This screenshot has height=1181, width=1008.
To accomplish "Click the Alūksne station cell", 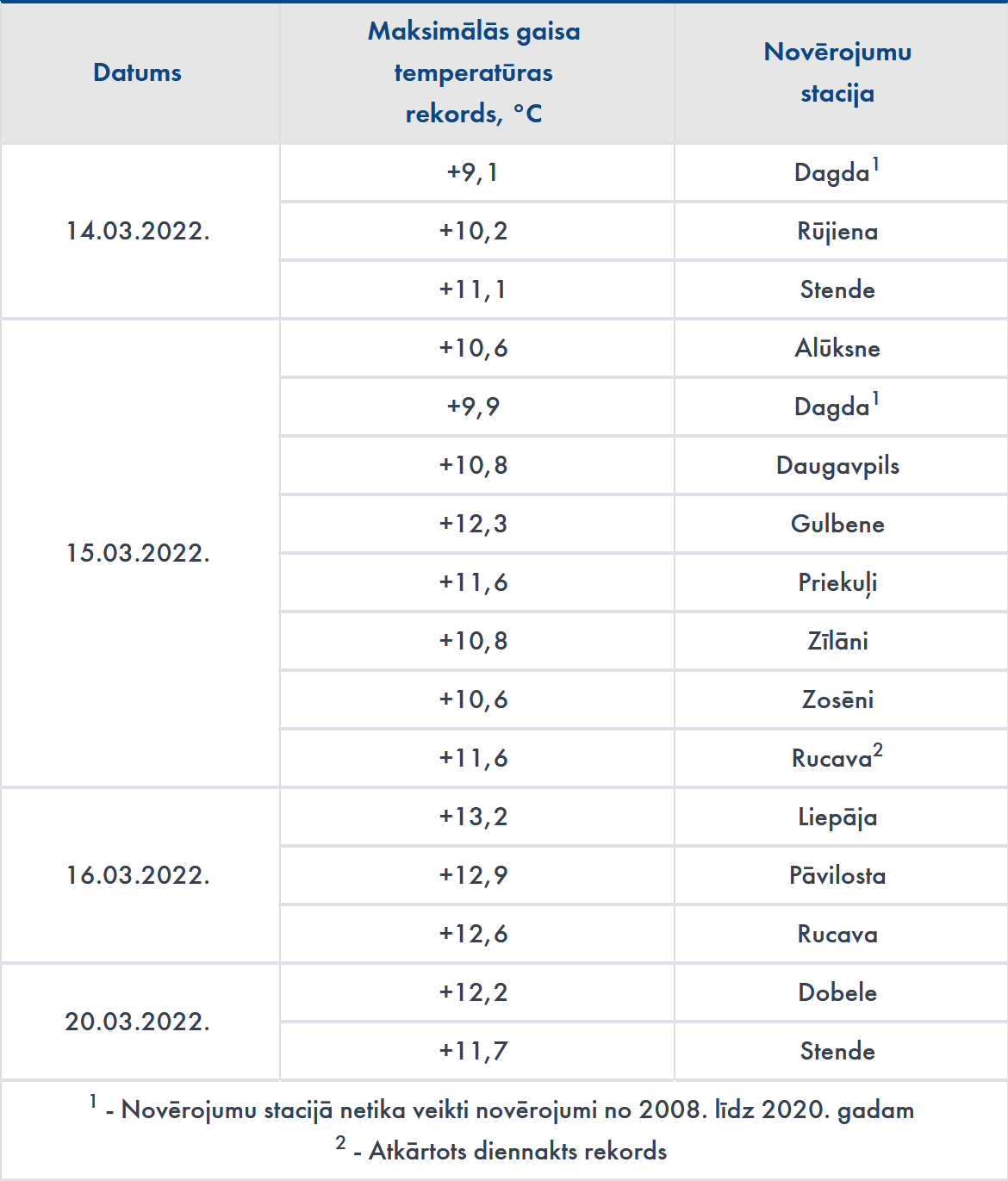I will click(837, 348).
